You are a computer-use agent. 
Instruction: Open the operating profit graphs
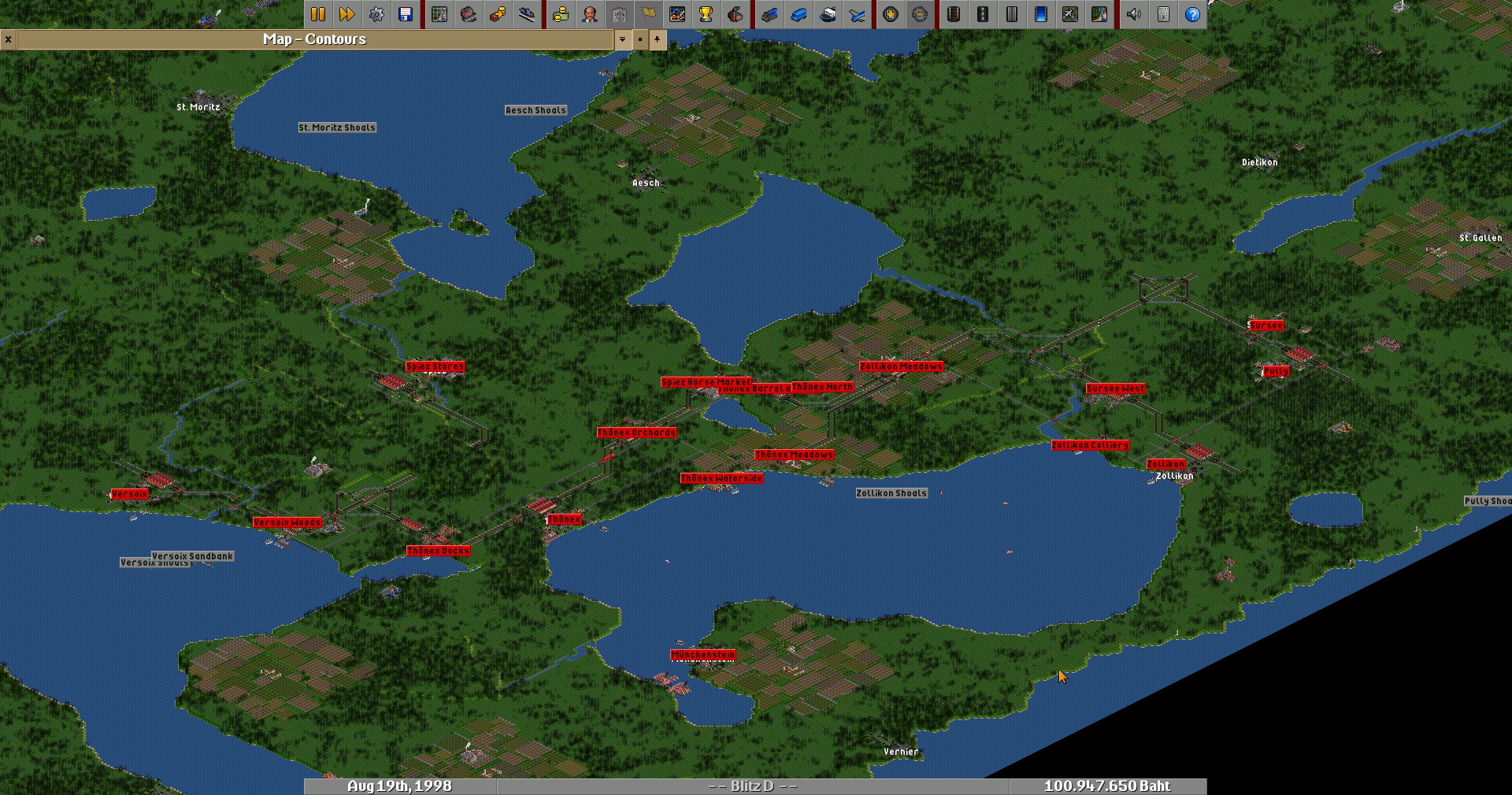tap(677, 14)
